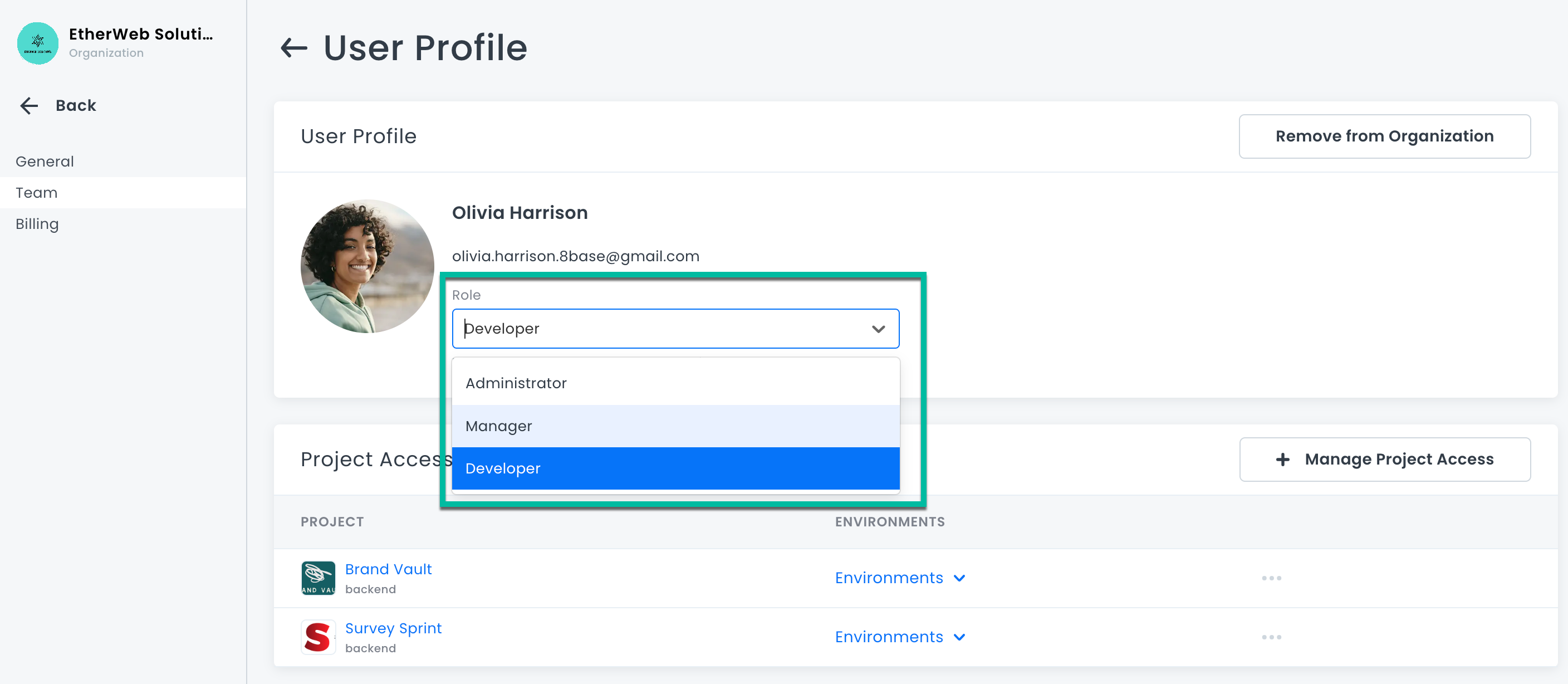The width and height of the screenshot is (1568, 684).
Task: Open General settings in sidebar
Action: point(45,162)
